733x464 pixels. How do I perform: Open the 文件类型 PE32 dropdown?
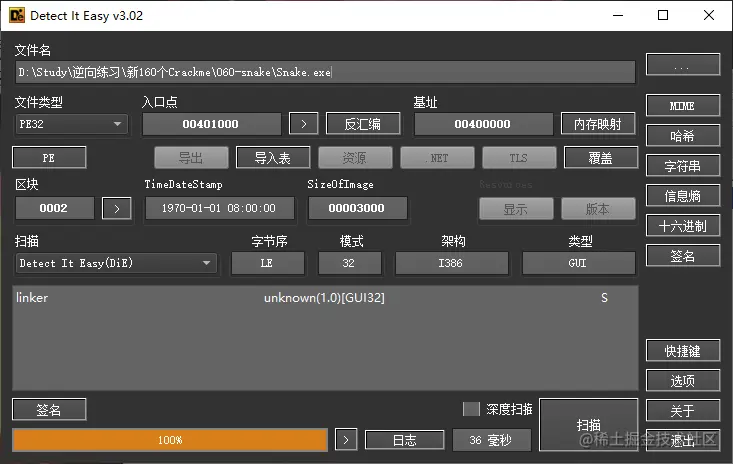(x=71, y=124)
